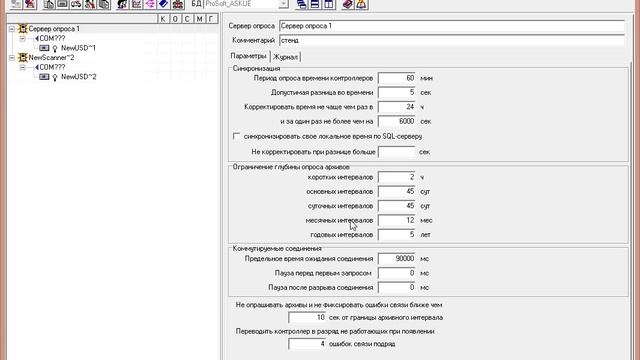This screenshot has width=640, height=360.
Task: Click the Синхронизация group label
Action: pos(256,69)
